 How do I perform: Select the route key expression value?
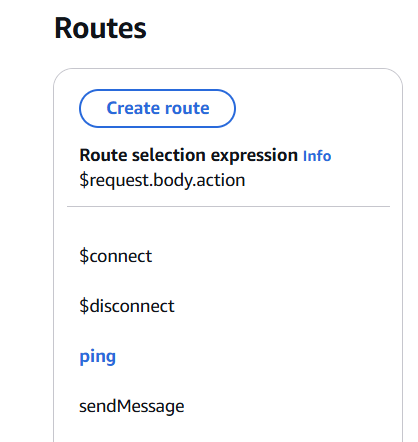162,180
